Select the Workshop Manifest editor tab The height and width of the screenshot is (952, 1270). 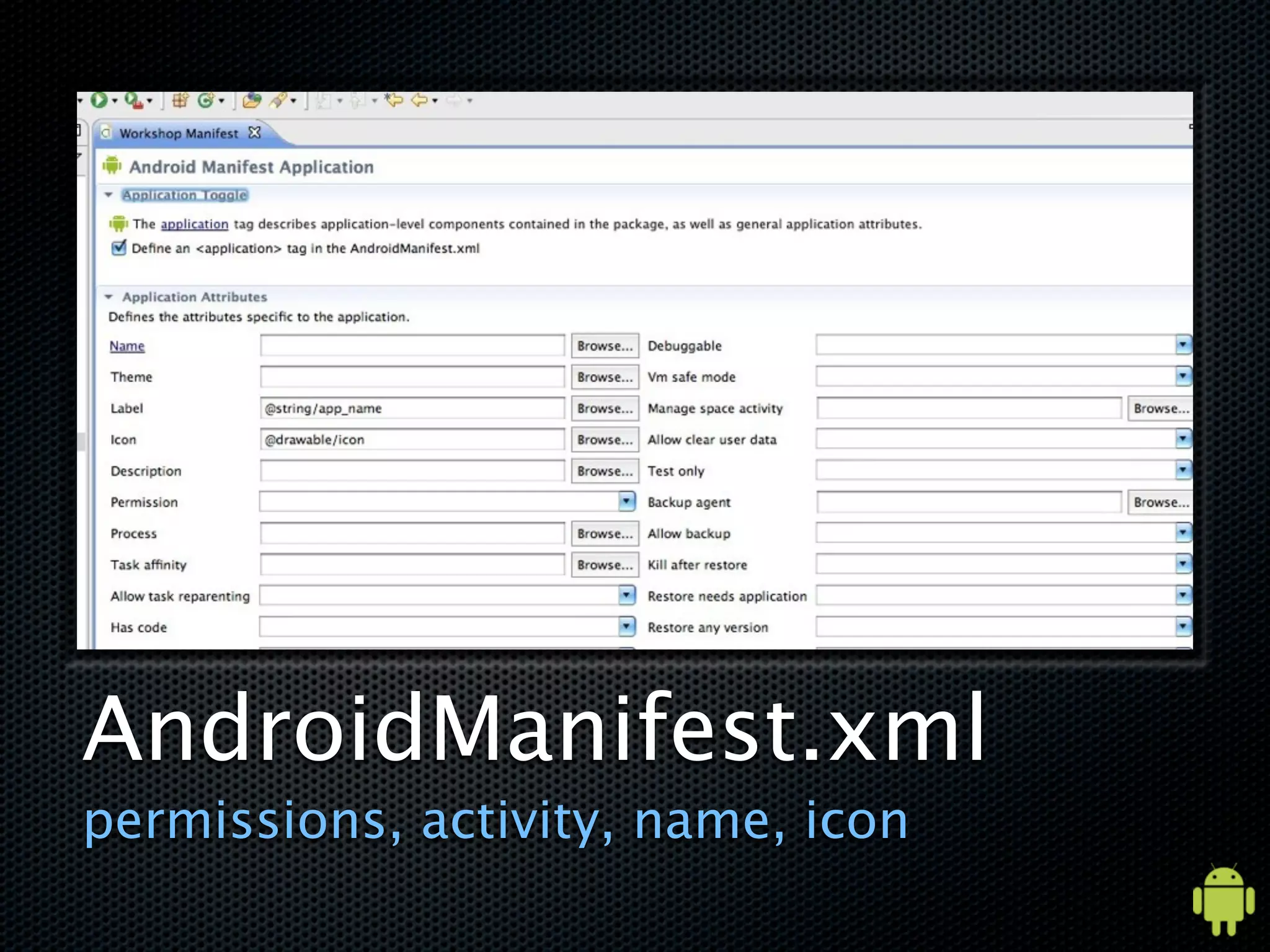click(179, 133)
